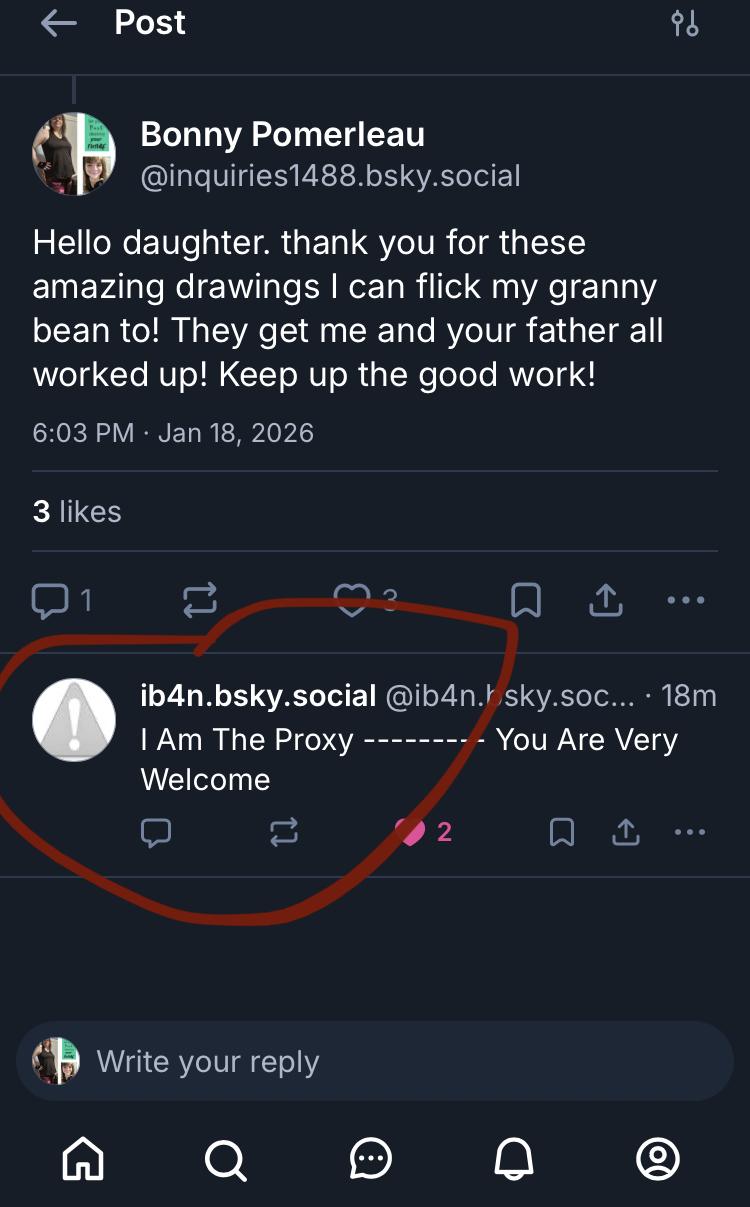Image resolution: width=750 pixels, height=1207 pixels.
Task: Open more options for main post
Action: pyautogui.click(x=685, y=600)
